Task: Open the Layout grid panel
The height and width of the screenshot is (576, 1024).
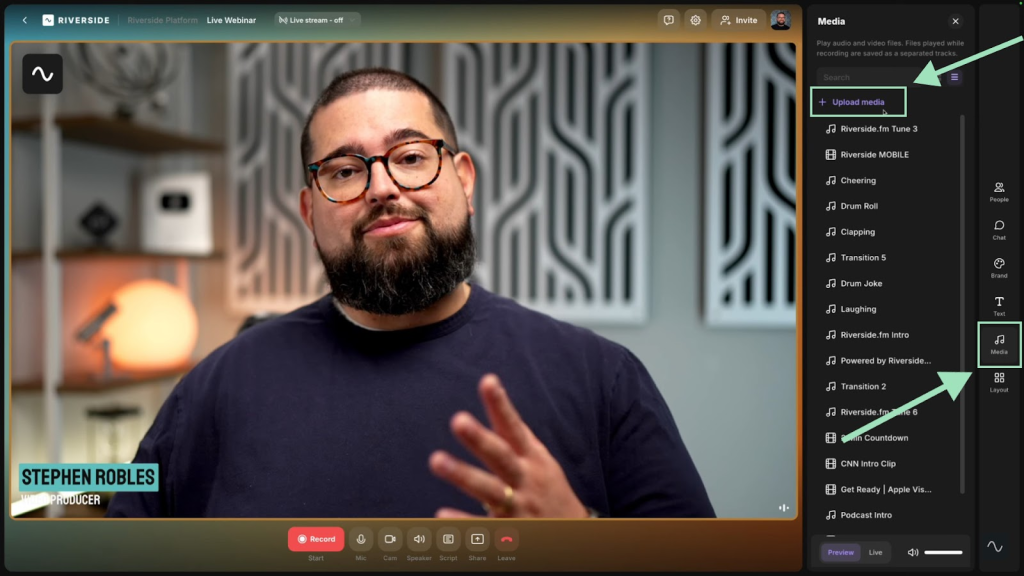Action: (x=999, y=382)
